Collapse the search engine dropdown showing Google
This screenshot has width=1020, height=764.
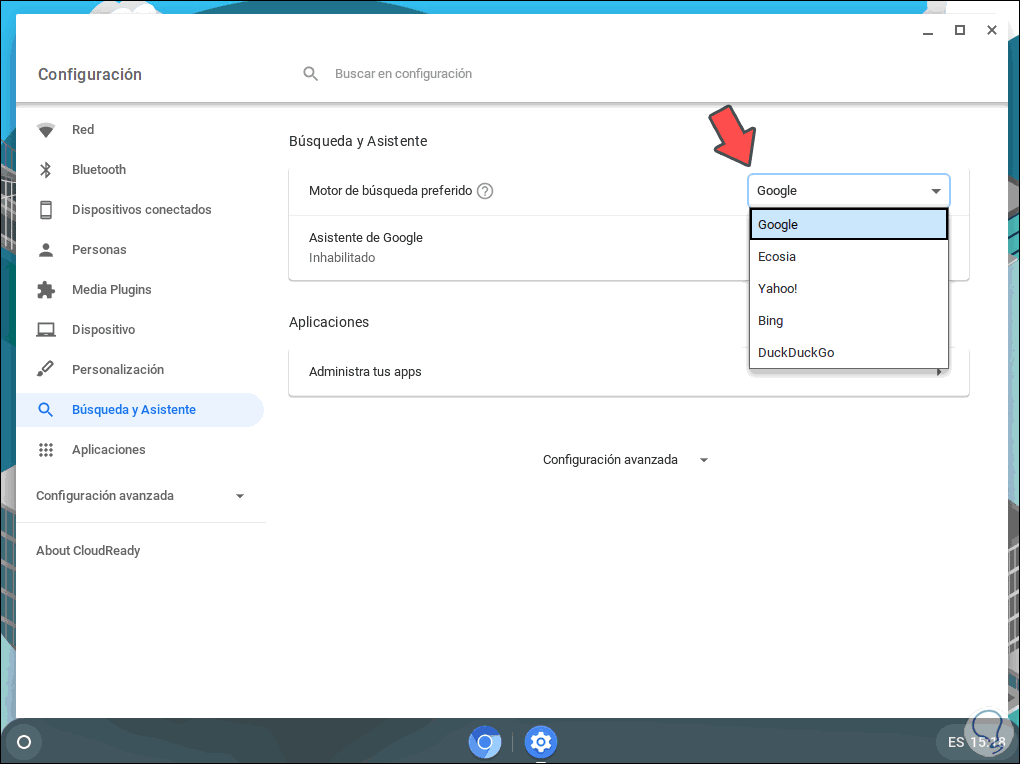click(848, 191)
